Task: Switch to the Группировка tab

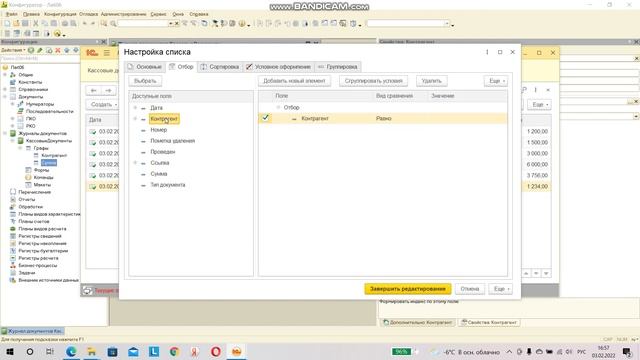Action: pos(338,67)
